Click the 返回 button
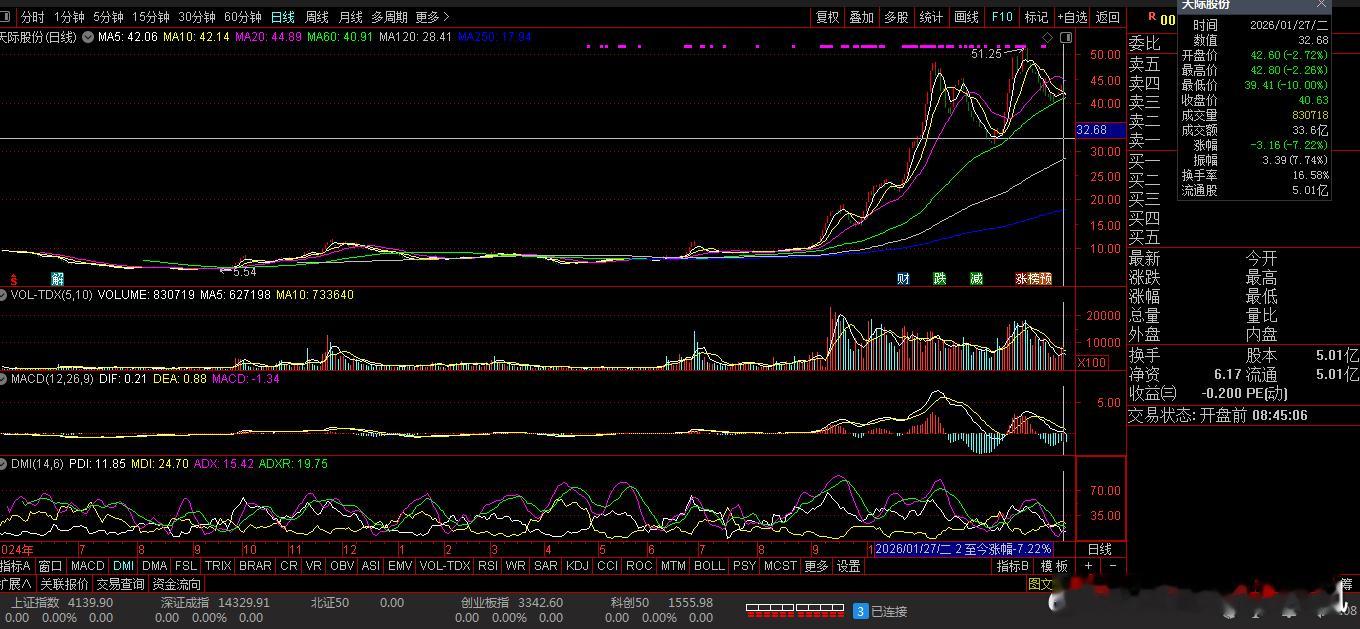This screenshot has height=629, width=1360. click(1108, 17)
